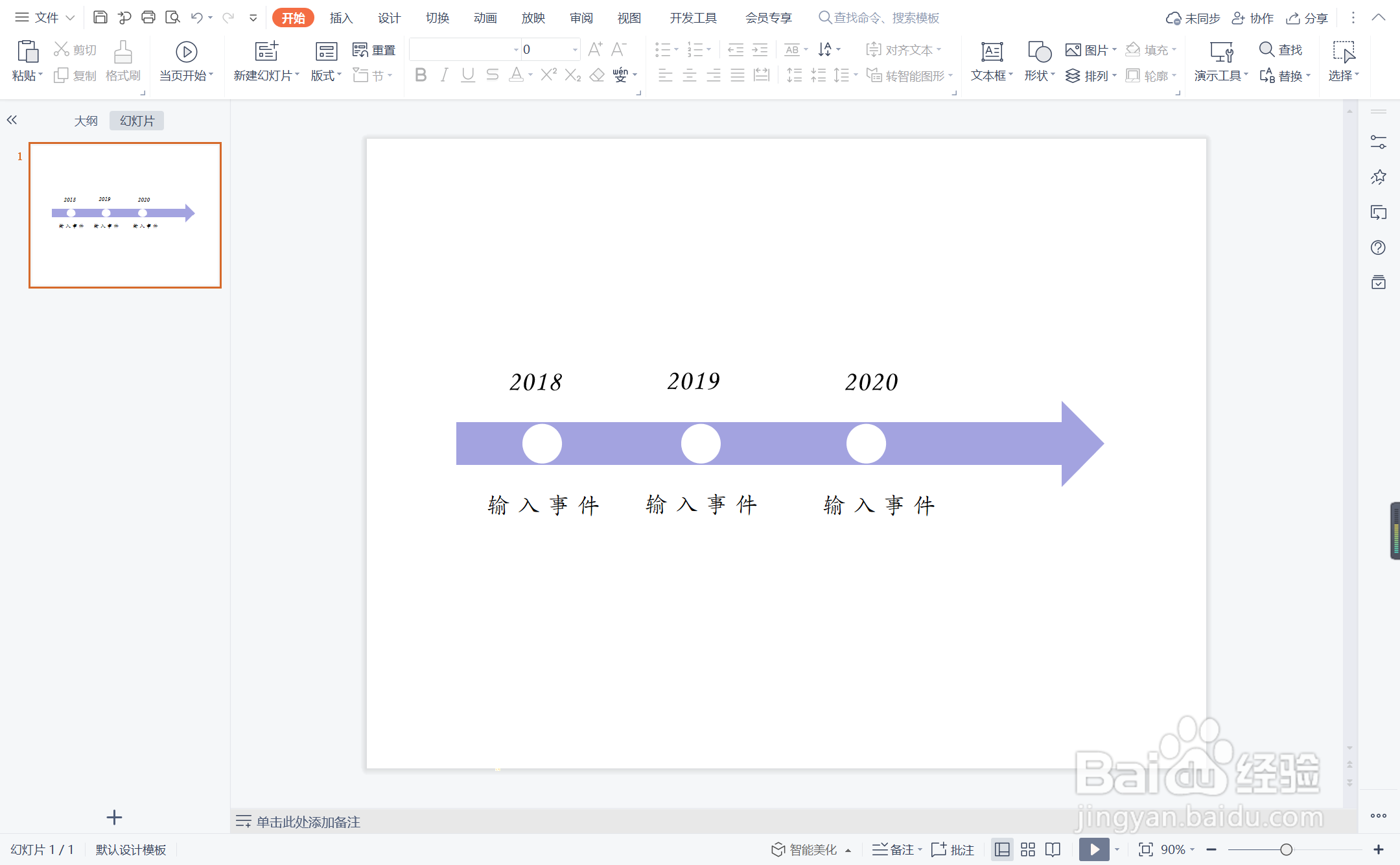Switch to the Outline (大纲) panel tab
This screenshot has height=865, width=1400.
tap(86, 121)
